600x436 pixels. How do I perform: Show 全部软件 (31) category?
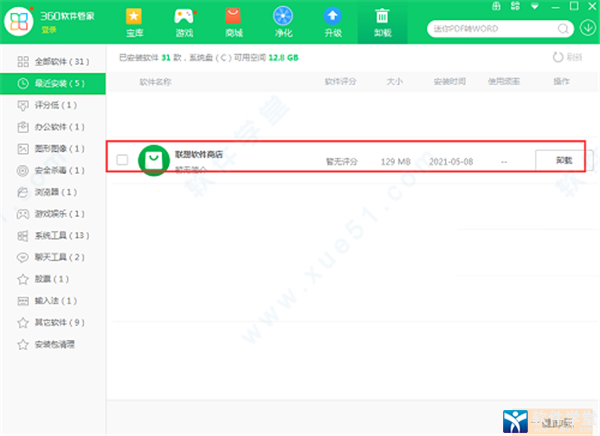point(53,62)
